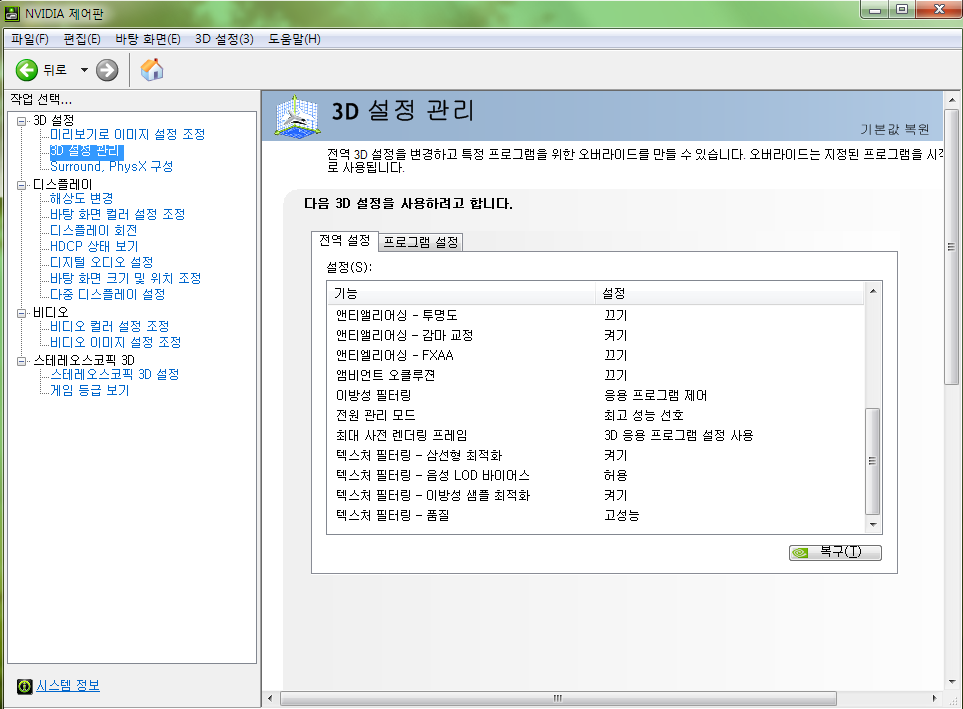Open 디지털 오디오 설정

[101, 262]
